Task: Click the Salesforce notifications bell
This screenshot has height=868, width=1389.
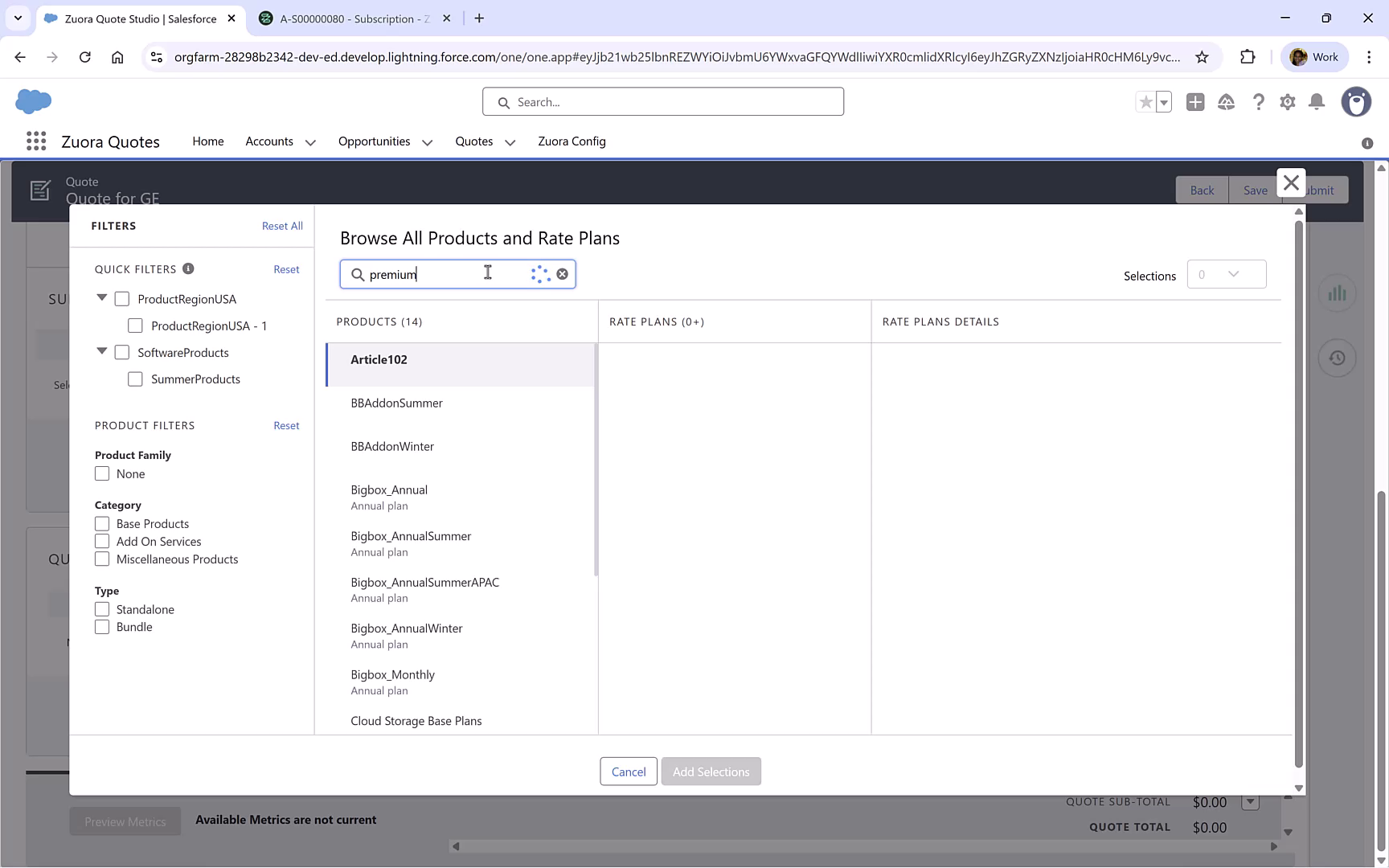Action: (1317, 102)
